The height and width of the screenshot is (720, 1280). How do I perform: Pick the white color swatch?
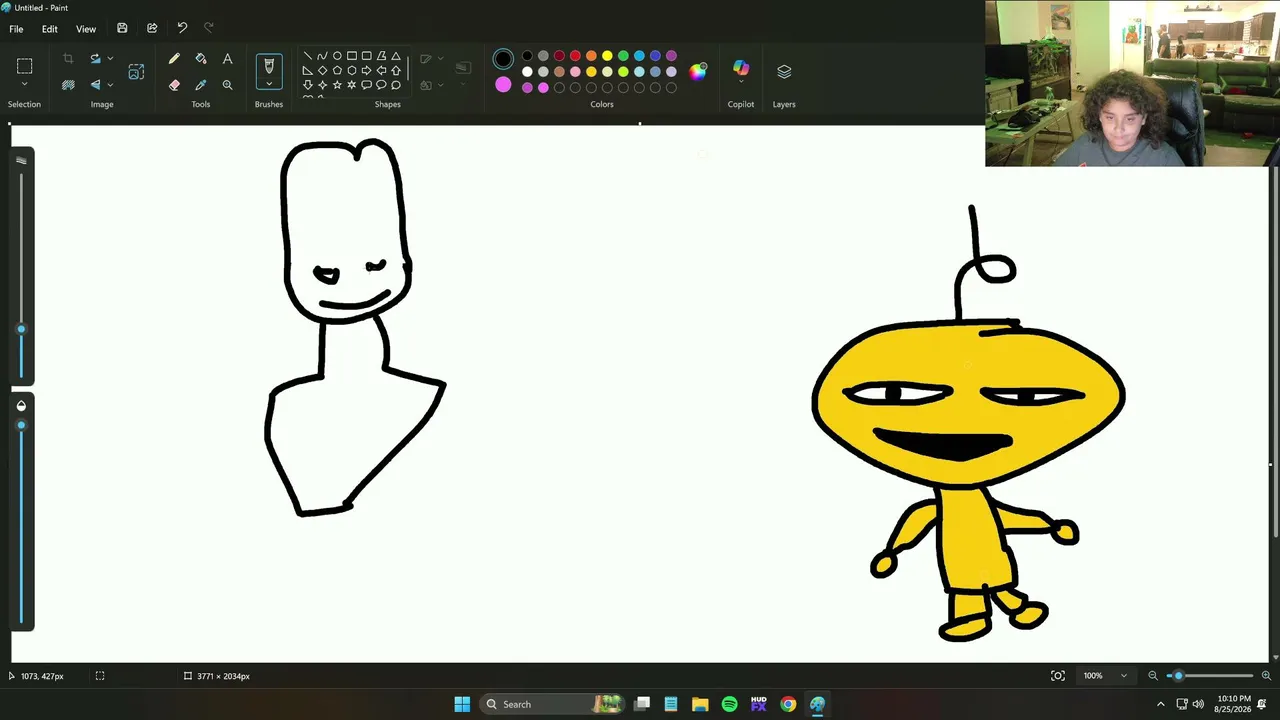coord(527,72)
